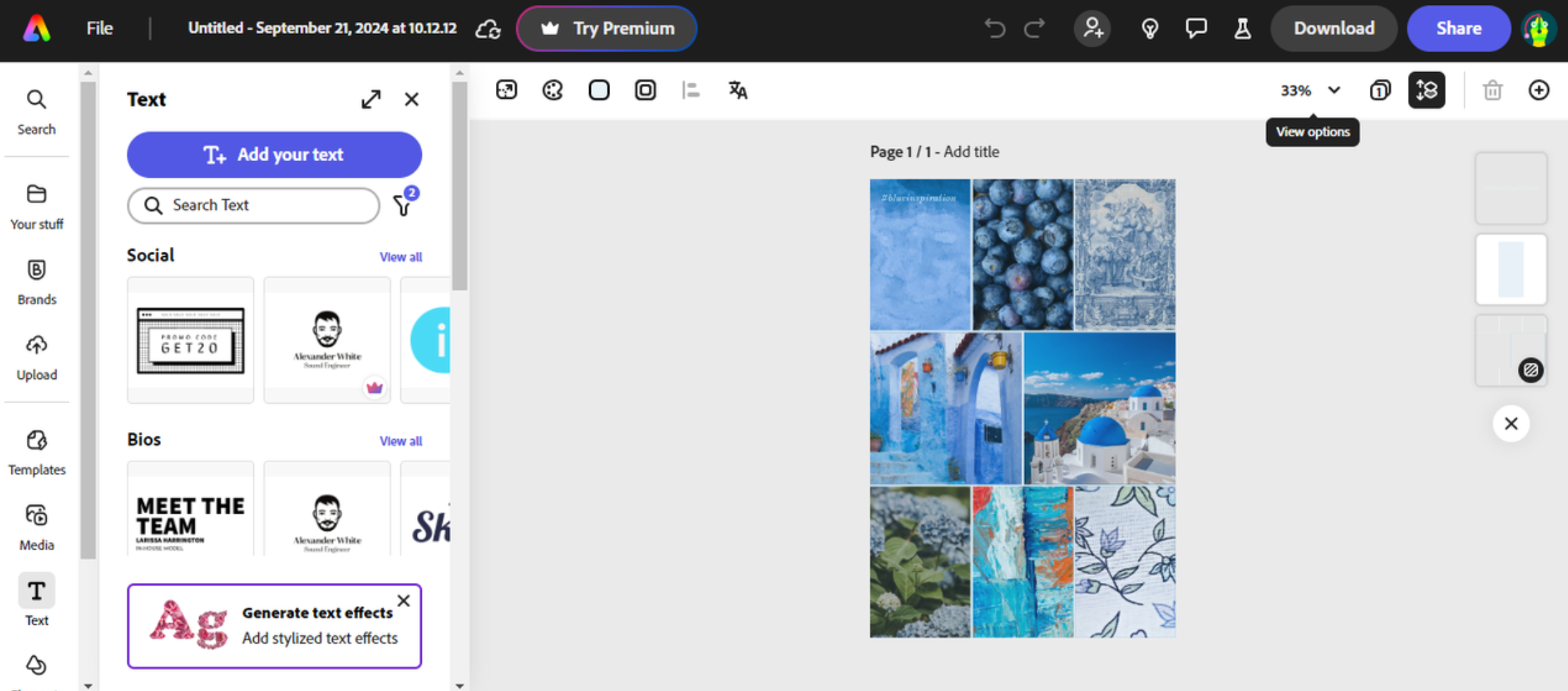
Task: Expand the Text panel to full view
Action: click(x=371, y=99)
